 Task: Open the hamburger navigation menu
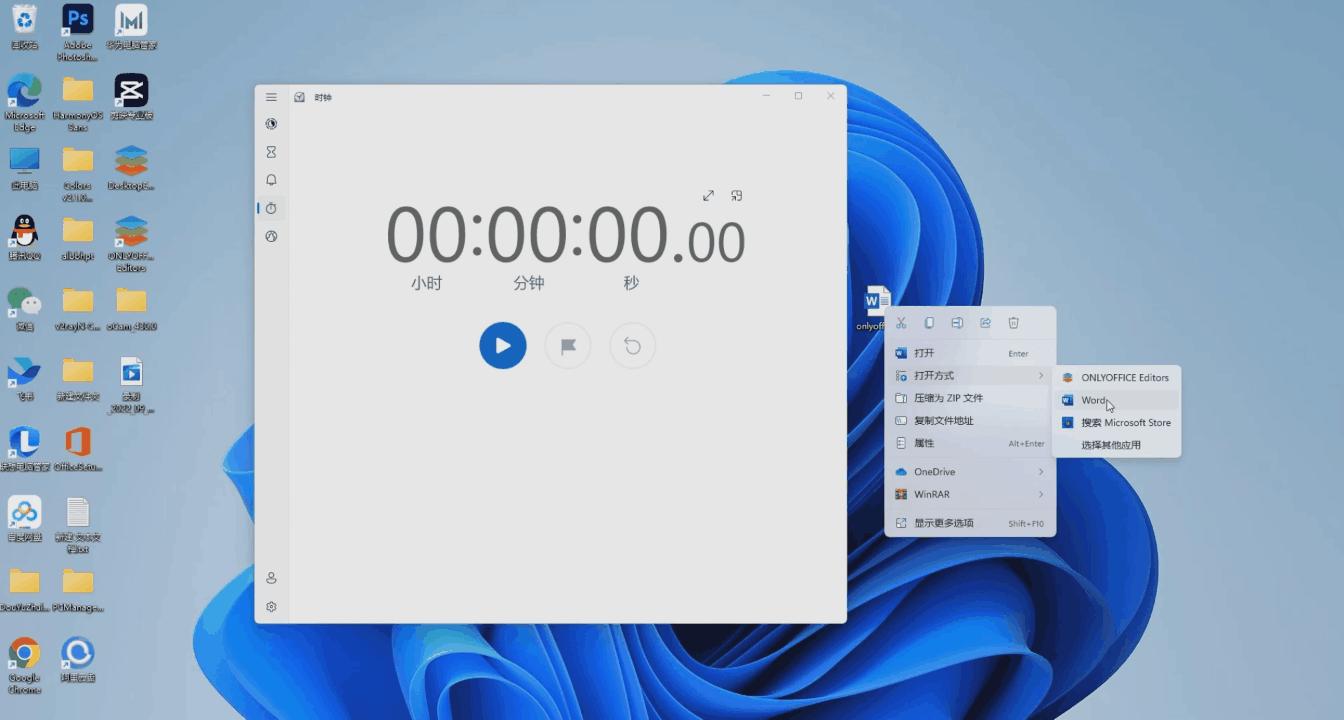tap(271, 97)
